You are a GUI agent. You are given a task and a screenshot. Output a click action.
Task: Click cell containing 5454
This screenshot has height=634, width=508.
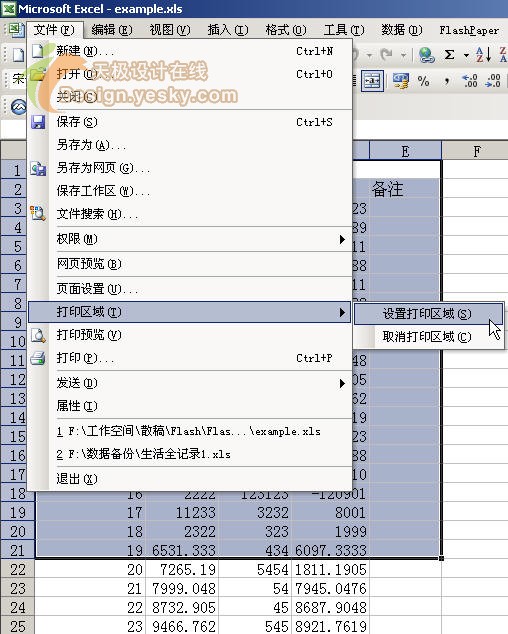(255, 570)
